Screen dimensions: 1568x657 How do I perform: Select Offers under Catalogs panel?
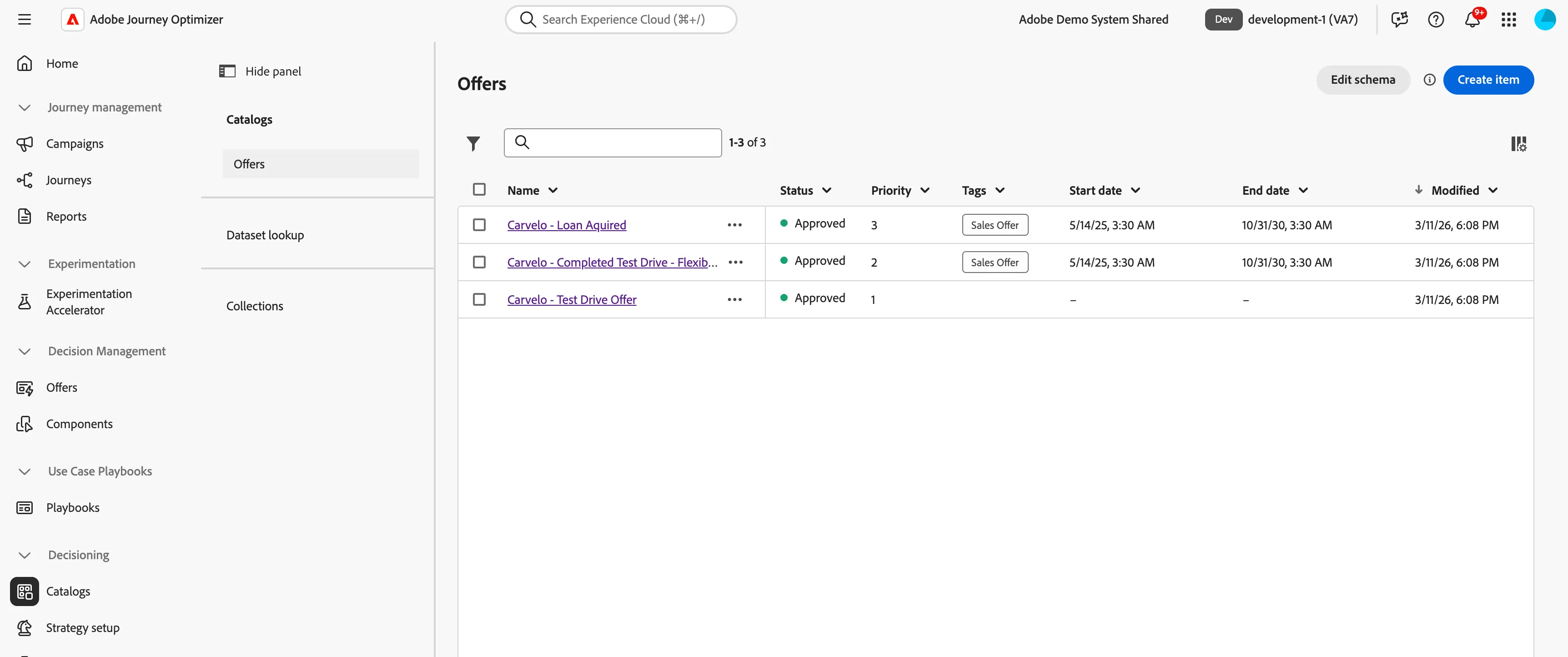pyautogui.click(x=321, y=164)
